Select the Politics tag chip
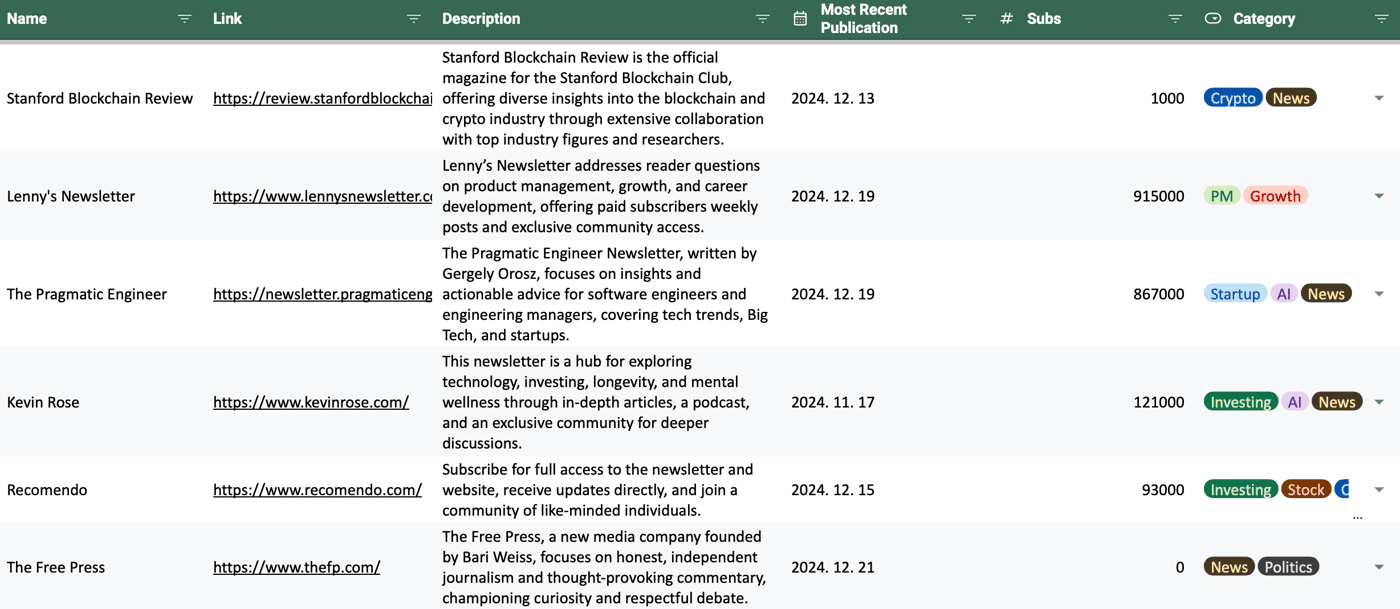The height and width of the screenshot is (609, 1400). [1288, 567]
